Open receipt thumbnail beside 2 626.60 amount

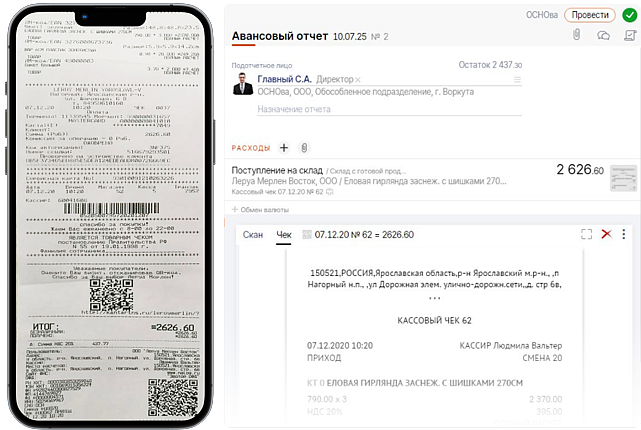pyautogui.click(x=623, y=178)
